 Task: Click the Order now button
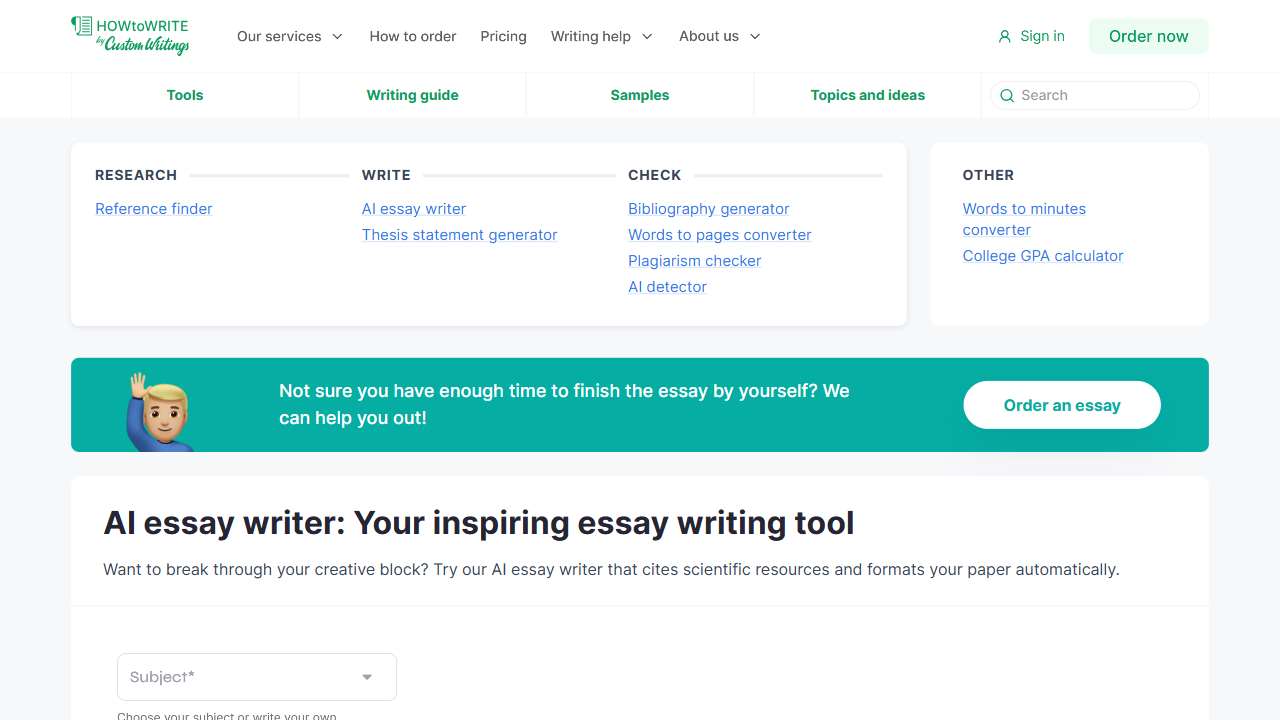pos(1148,36)
